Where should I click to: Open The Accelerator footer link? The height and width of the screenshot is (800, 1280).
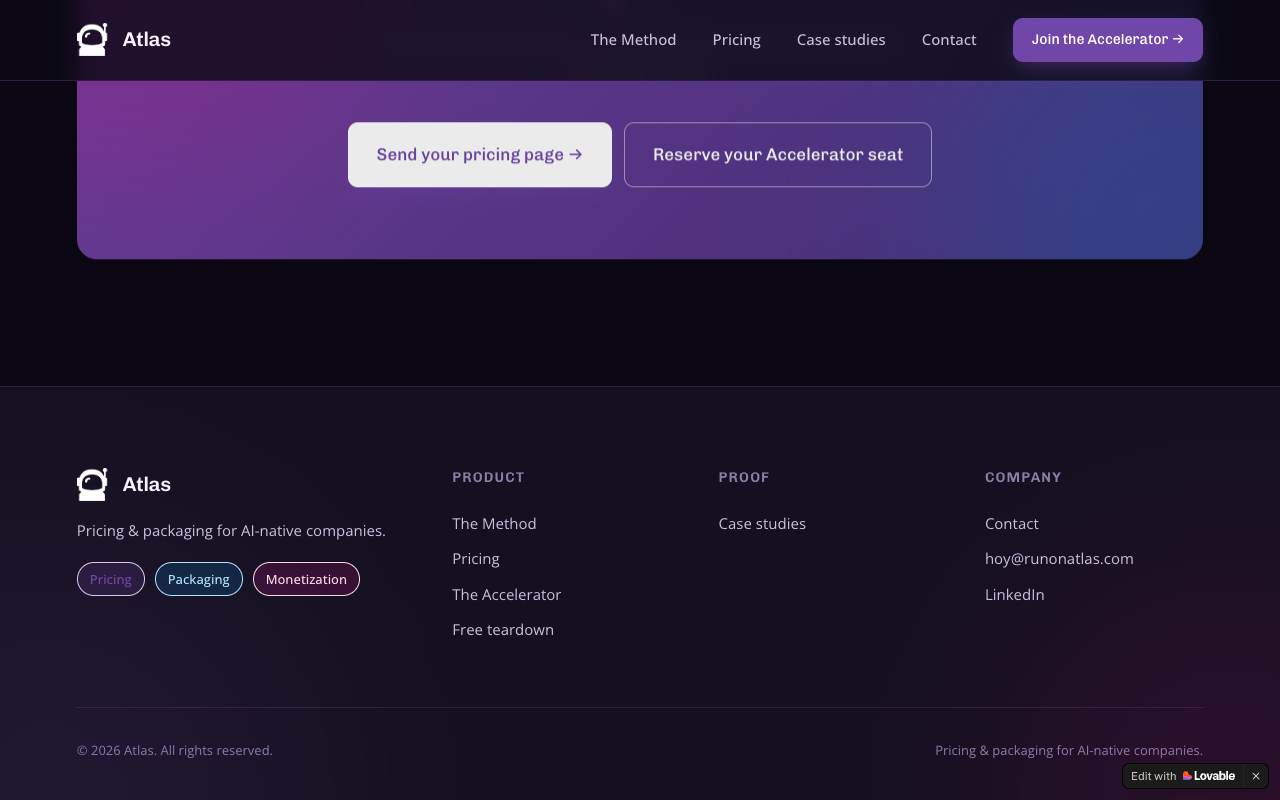(507, 595)
